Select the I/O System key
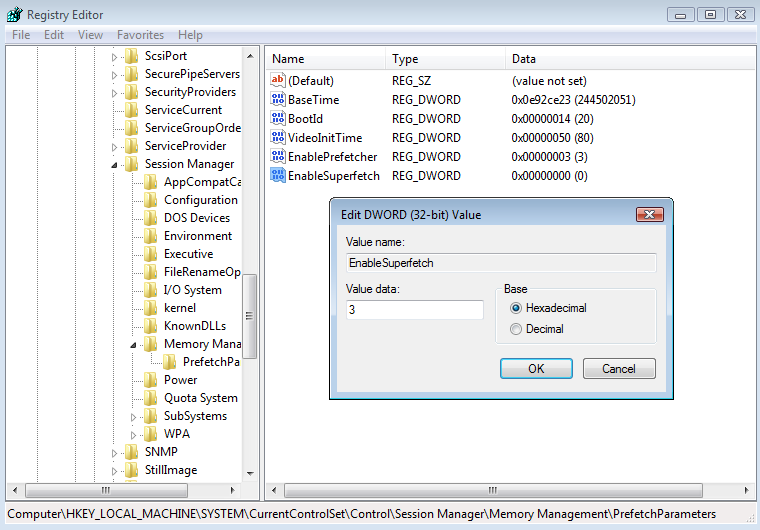Screen dimensions: 760x530 192,290
